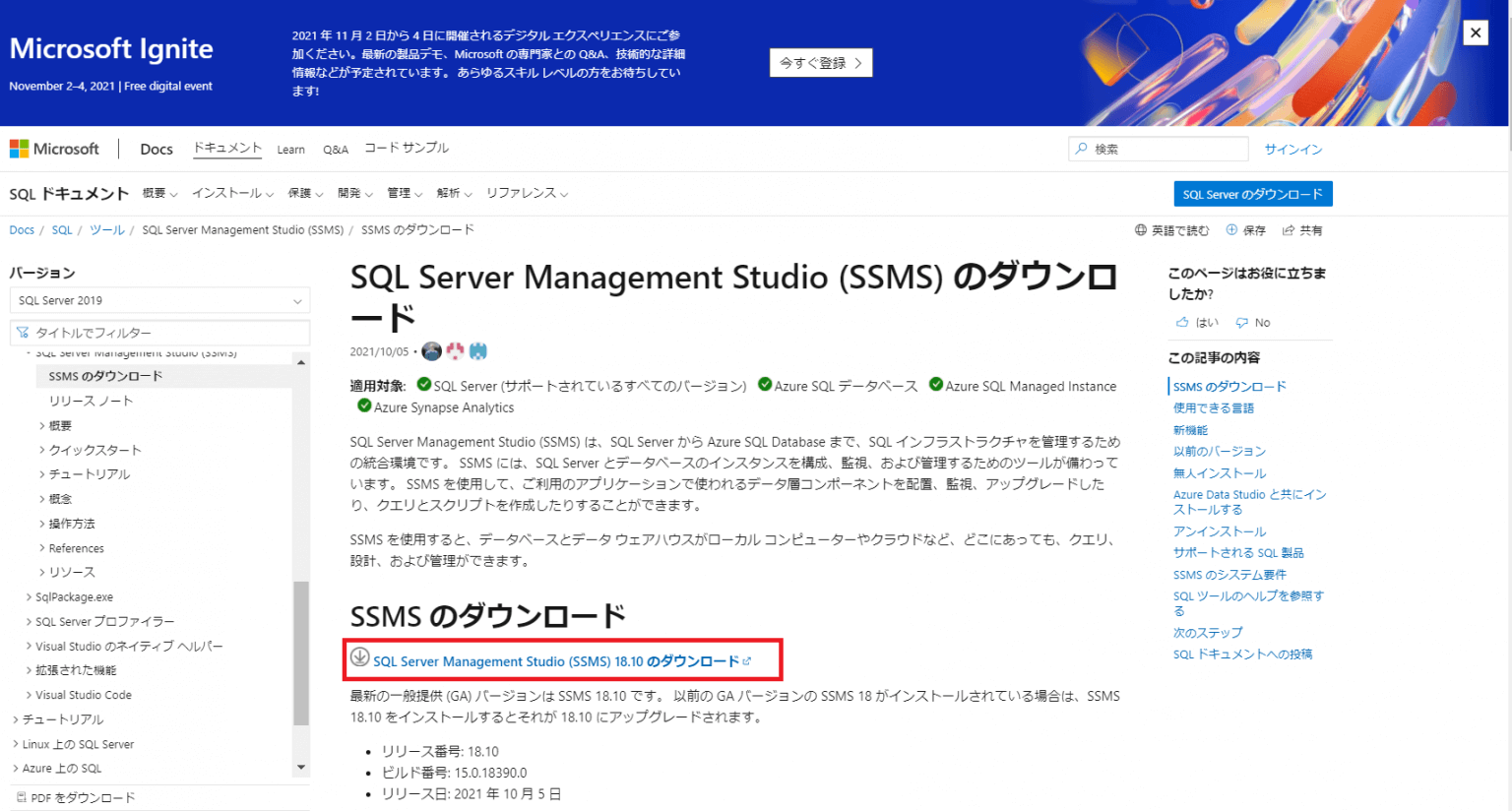Click the globe icon 英語で読む
Image resolution: width=1512 pixels, height=811 pixels.
[x=1141, y=230]
